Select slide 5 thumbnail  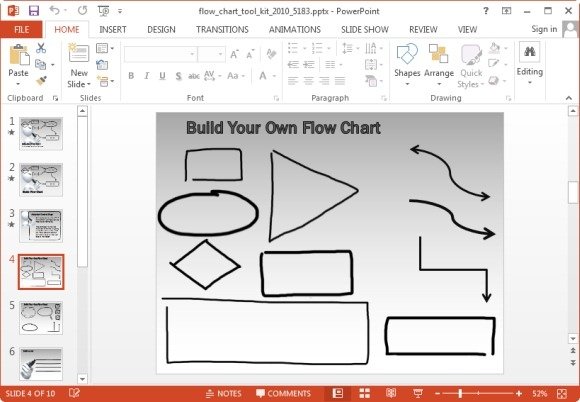click(x=41, y=318)
